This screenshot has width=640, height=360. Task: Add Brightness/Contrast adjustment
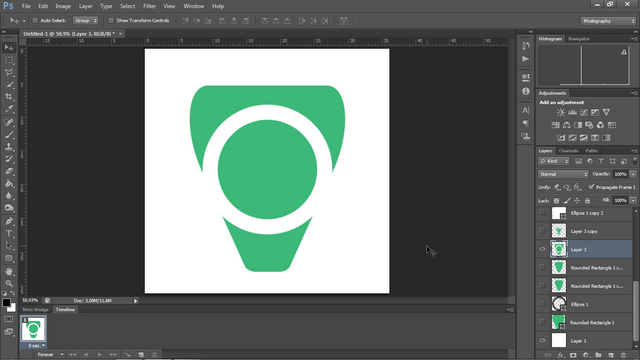[561, 112]
